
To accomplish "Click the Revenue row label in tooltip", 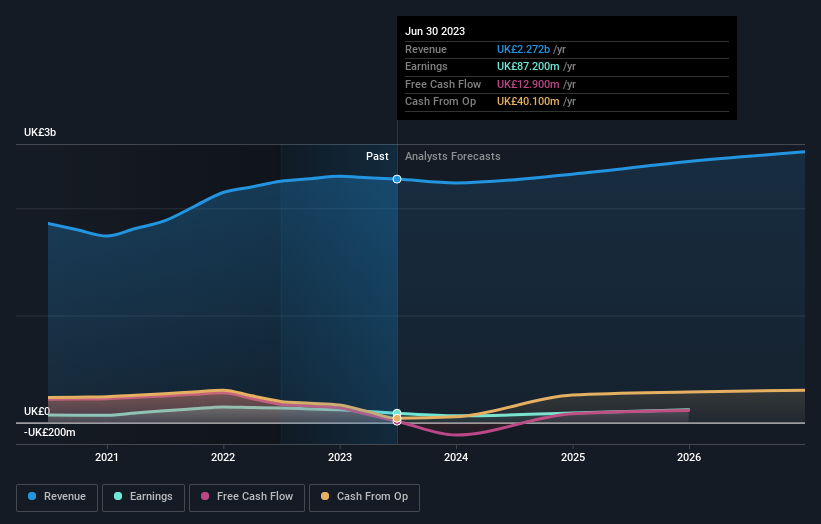I will coord(426,49).
